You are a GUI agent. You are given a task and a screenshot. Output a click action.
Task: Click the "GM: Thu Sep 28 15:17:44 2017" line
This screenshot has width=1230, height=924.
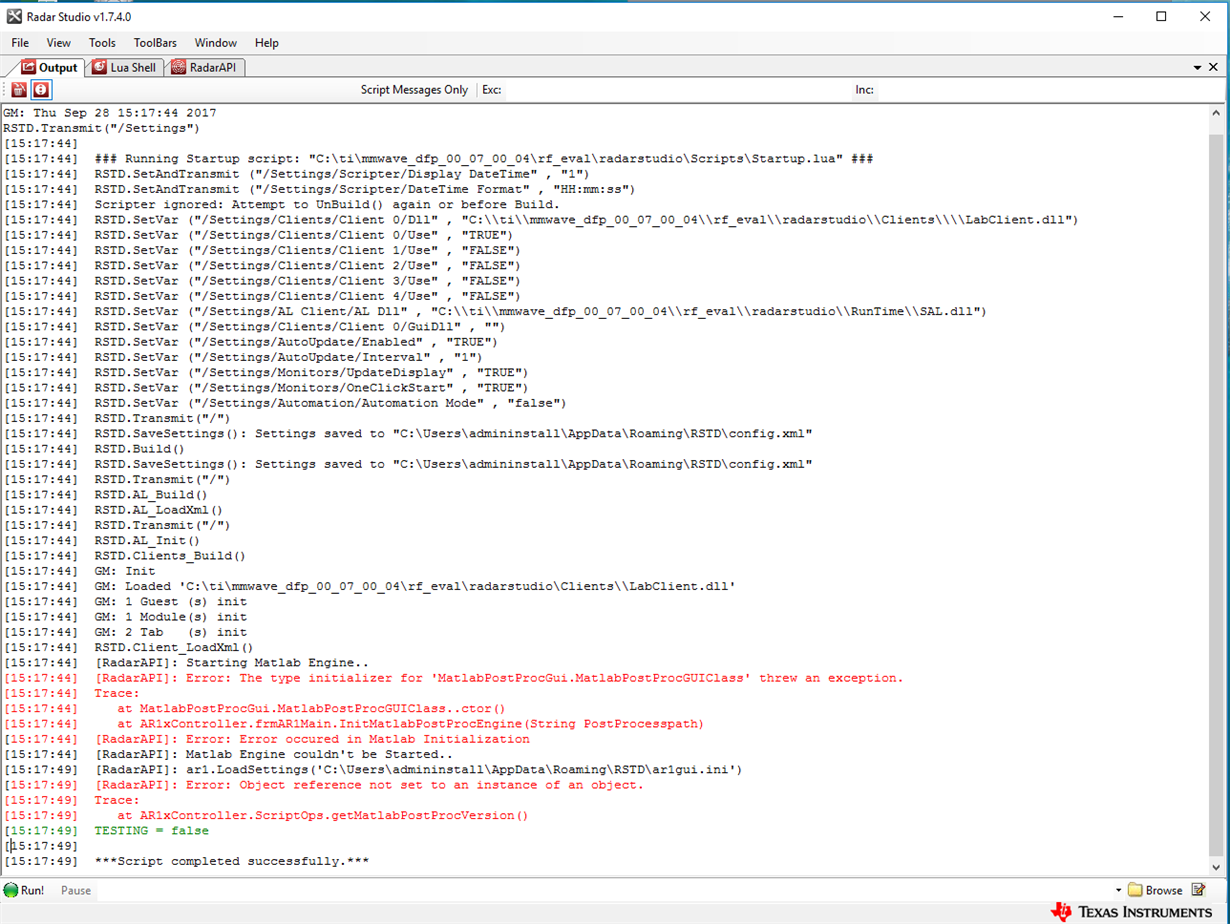(110, 113)
